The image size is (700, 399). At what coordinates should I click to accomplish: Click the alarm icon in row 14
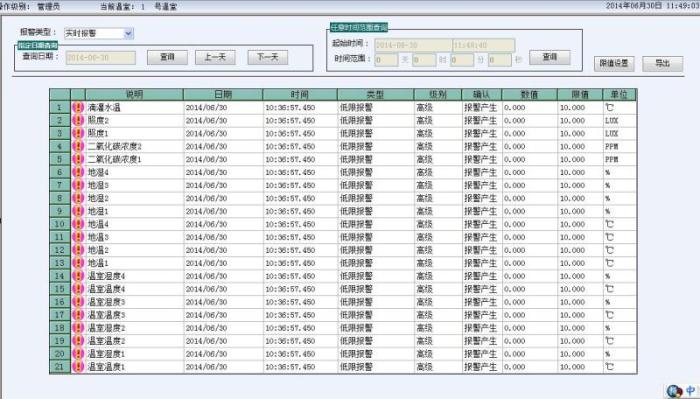[x=78, y=276]
